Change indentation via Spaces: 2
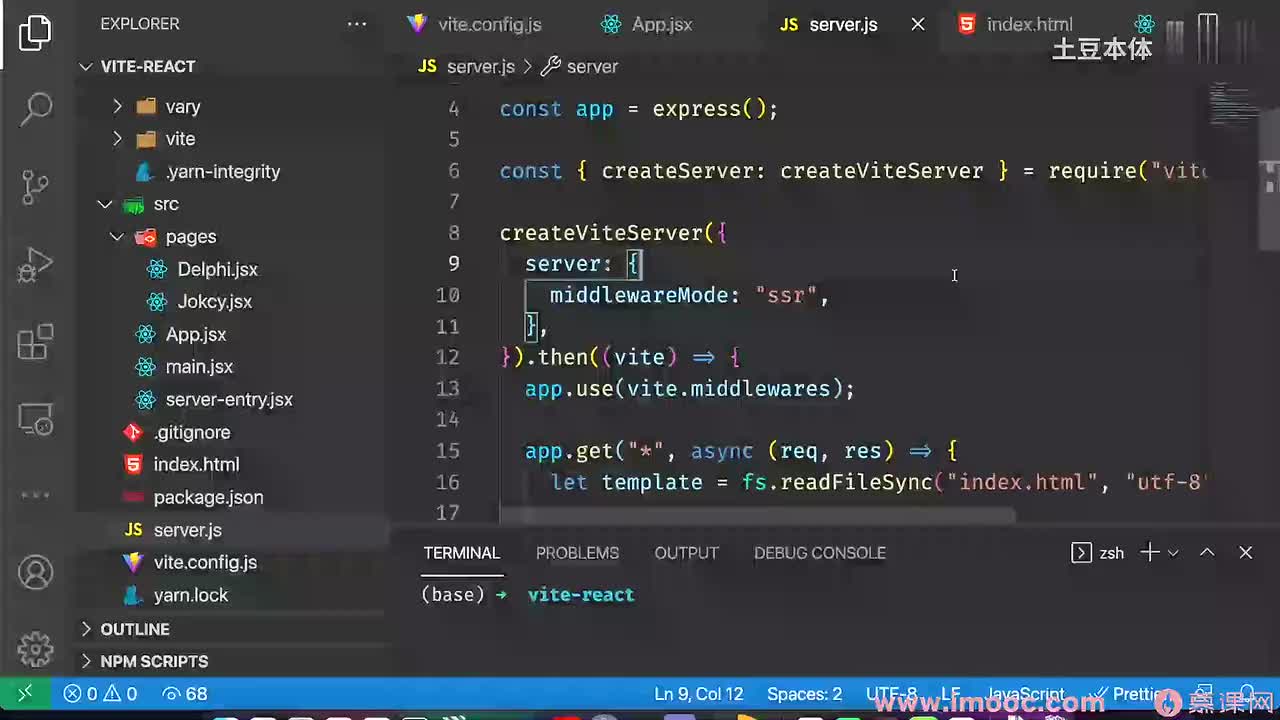The width and height of the screenshot is (1280, 720). coord(804,694)
